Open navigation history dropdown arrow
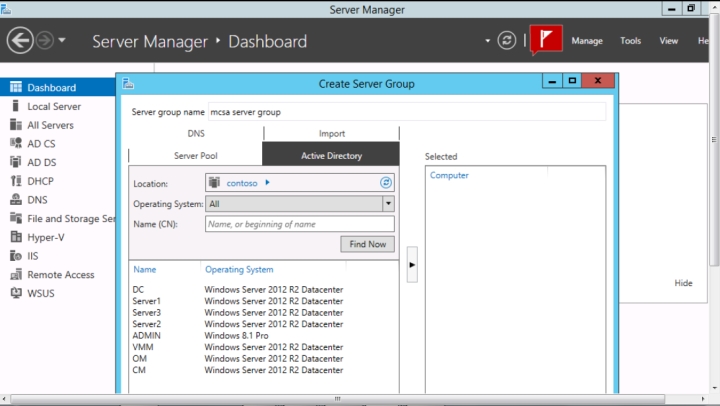Image resolution: width=720 pixels, height=406 pixels. pyautogui.click(x=63, y=41)
